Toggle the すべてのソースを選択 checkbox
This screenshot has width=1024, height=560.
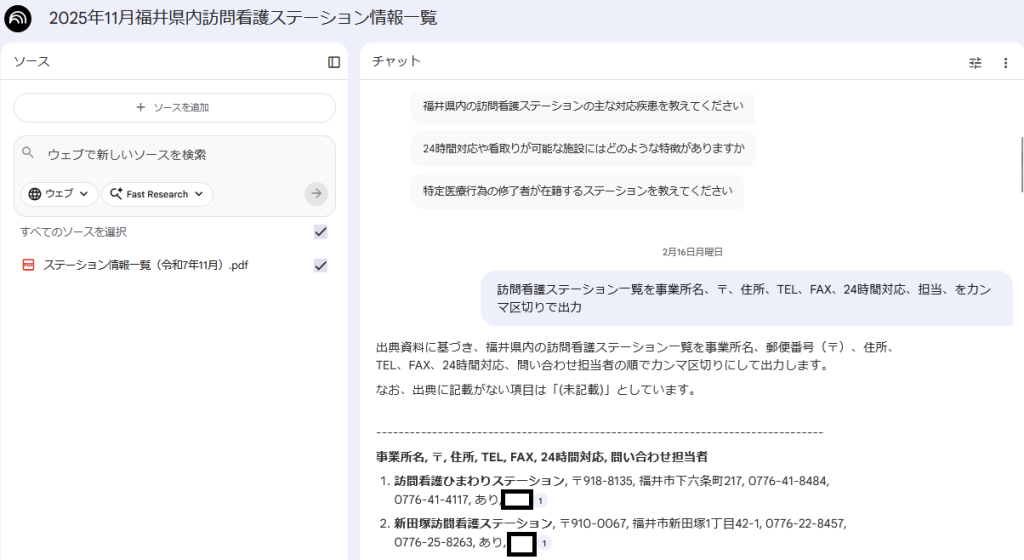click(x=320, y=232)
